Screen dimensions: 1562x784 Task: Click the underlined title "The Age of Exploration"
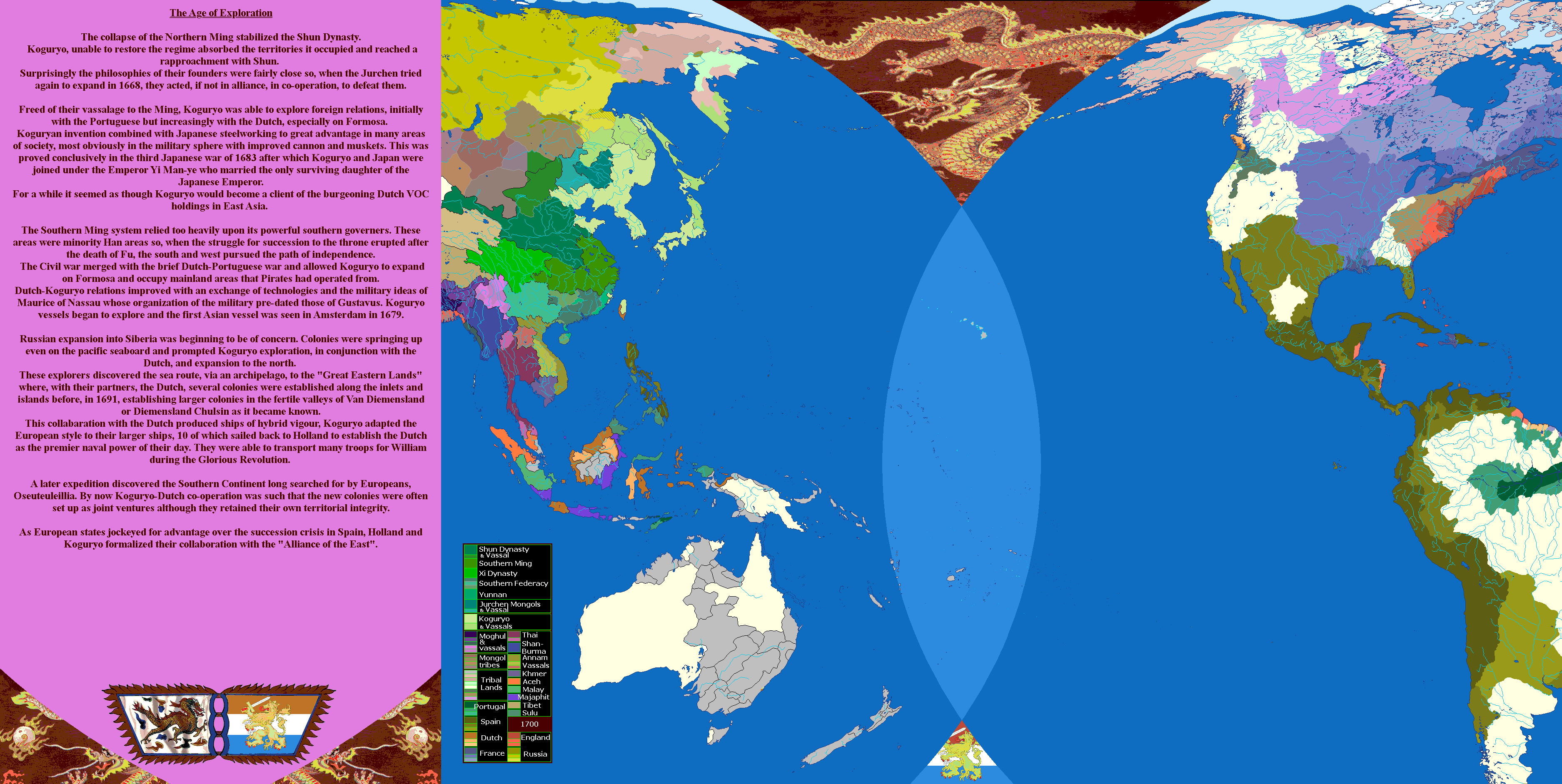coord(221,13)
